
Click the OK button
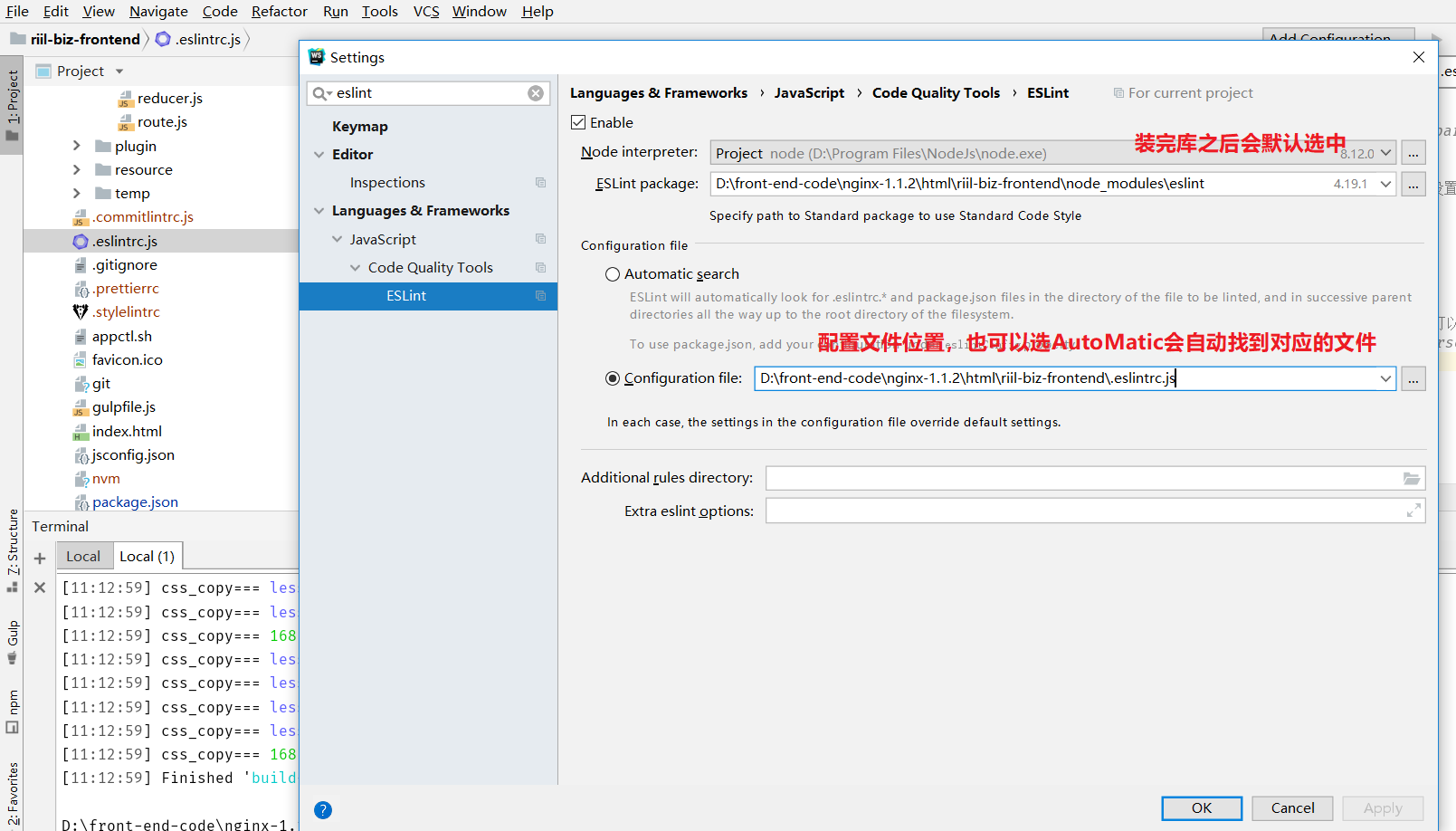coord(1201,808)
